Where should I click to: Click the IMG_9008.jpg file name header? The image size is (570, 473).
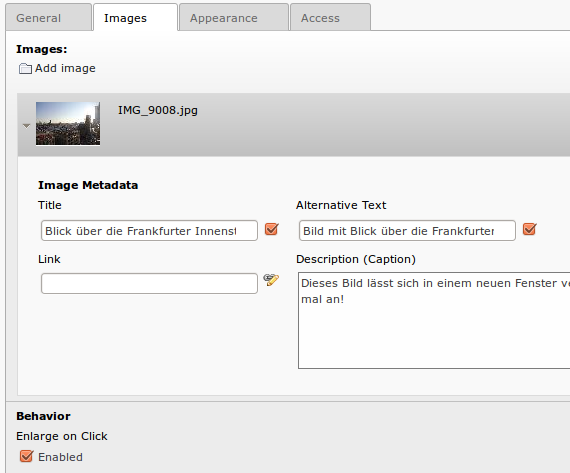click(x=158, y=110)
